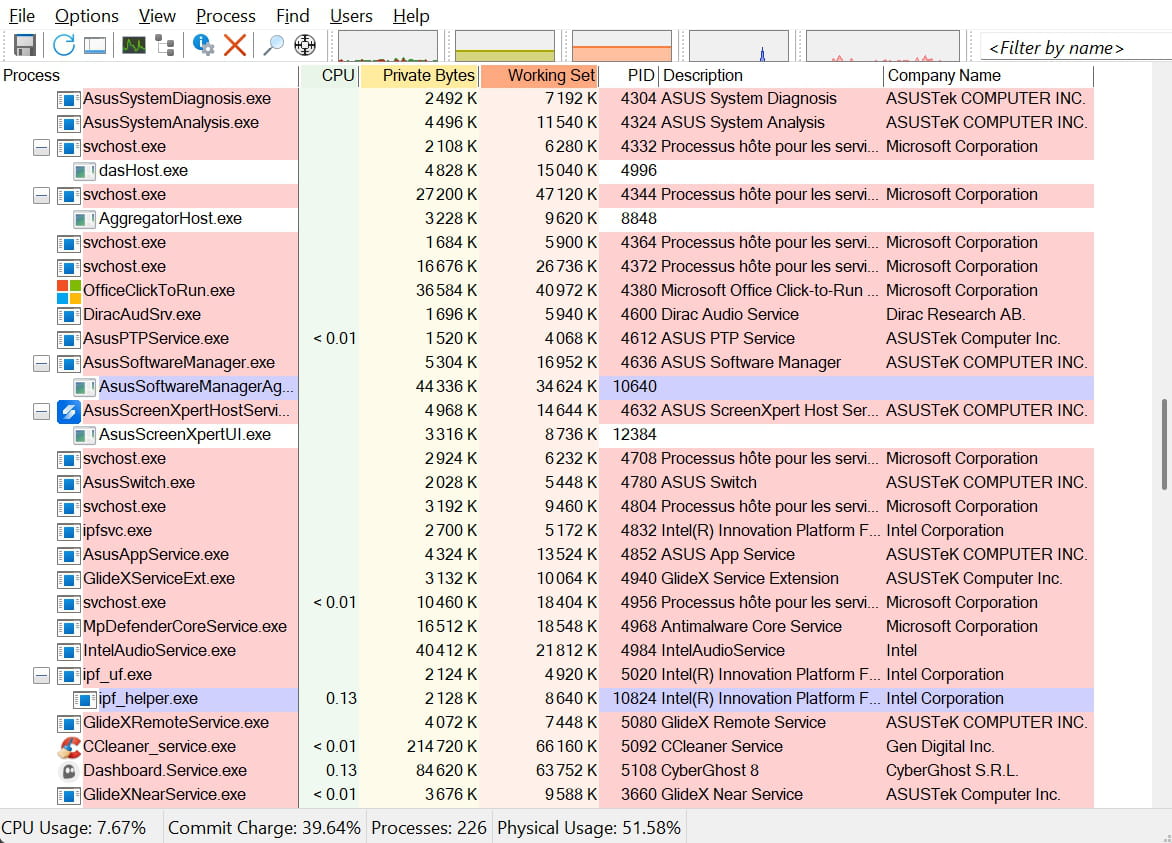The height and width of the screenshot is (843, 1172).
Task: Collapse the AsusSoftwareManager.exe tree node
Action: [x=41, y=363]
